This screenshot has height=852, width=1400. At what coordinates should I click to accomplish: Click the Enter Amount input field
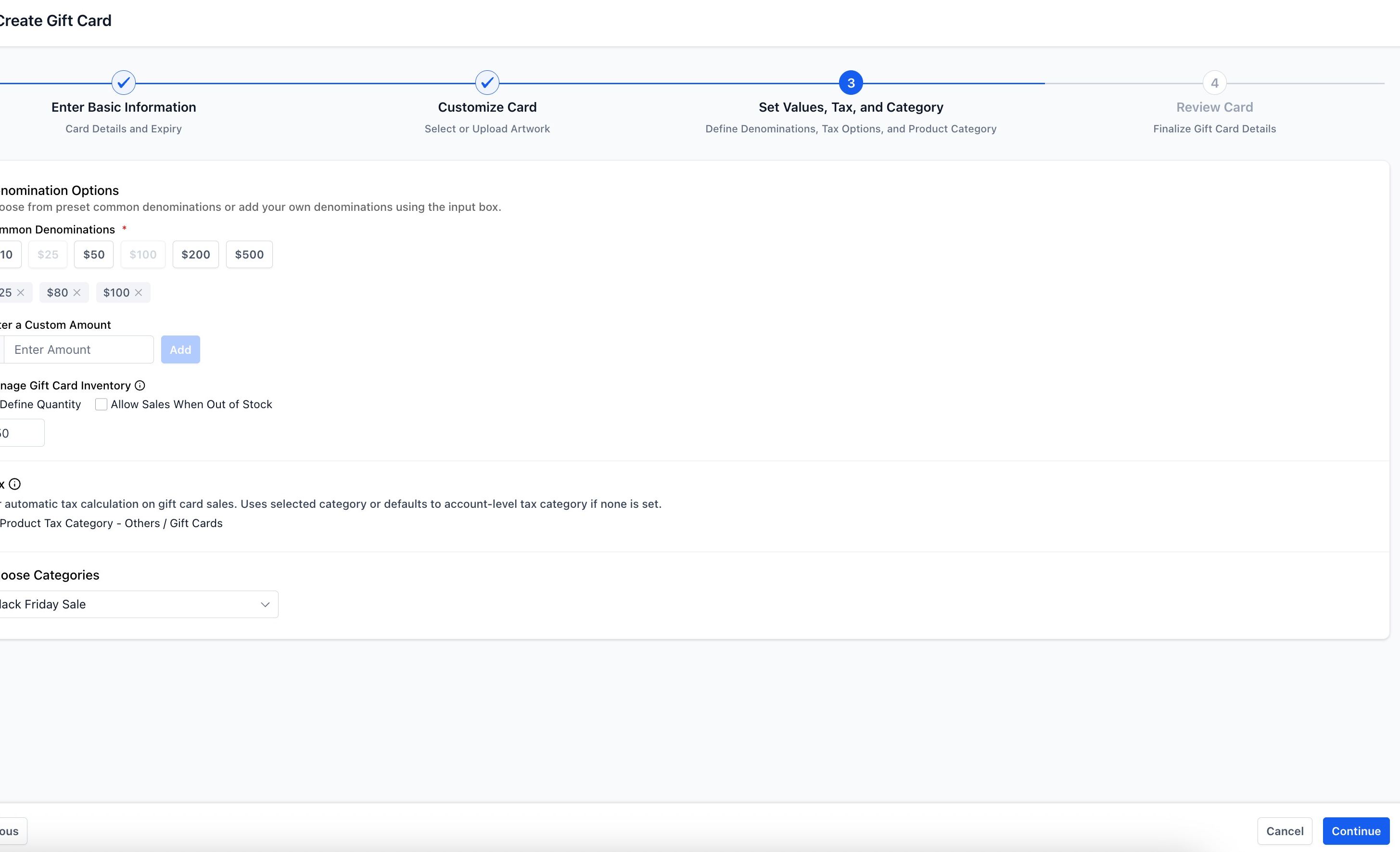click(x=78, y=349)
